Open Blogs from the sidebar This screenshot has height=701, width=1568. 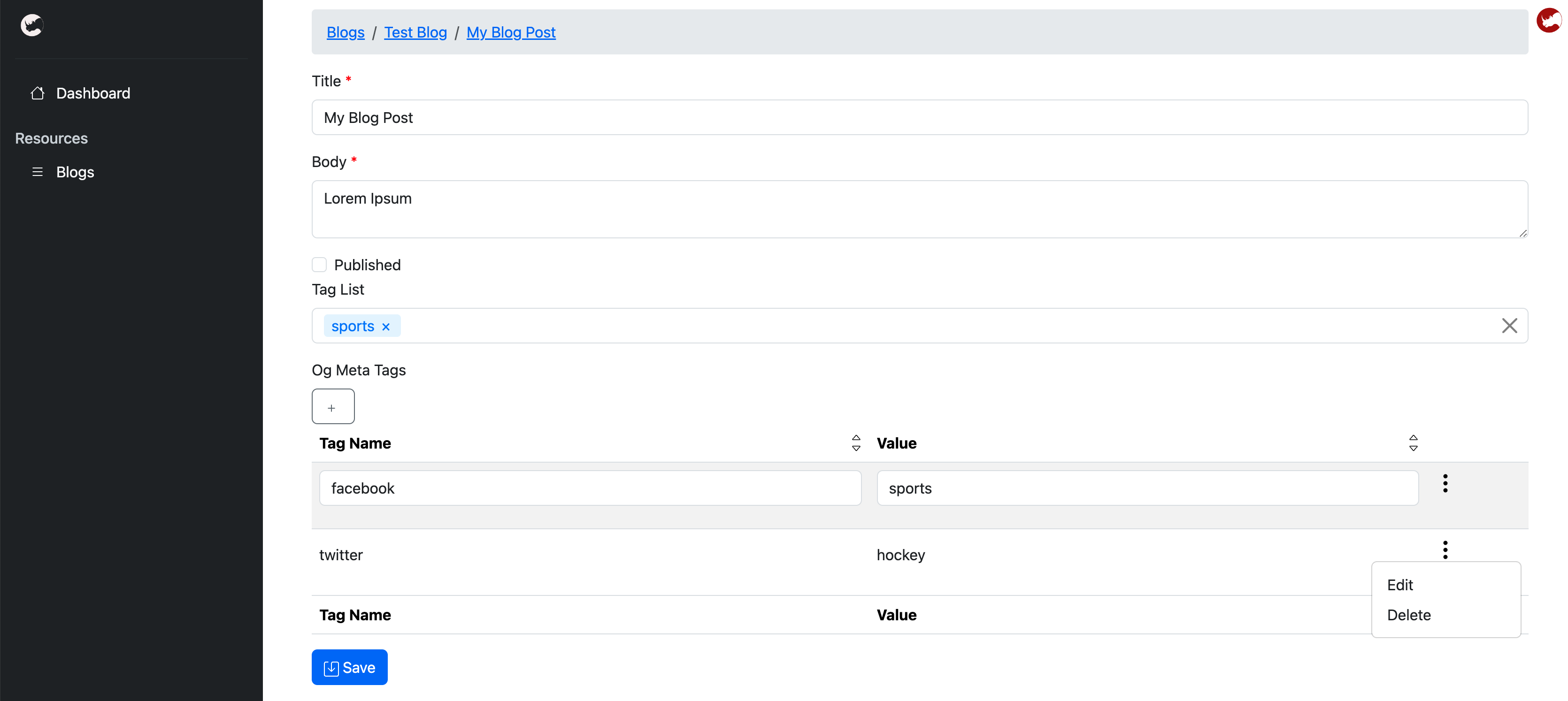(x=75, y=172)
